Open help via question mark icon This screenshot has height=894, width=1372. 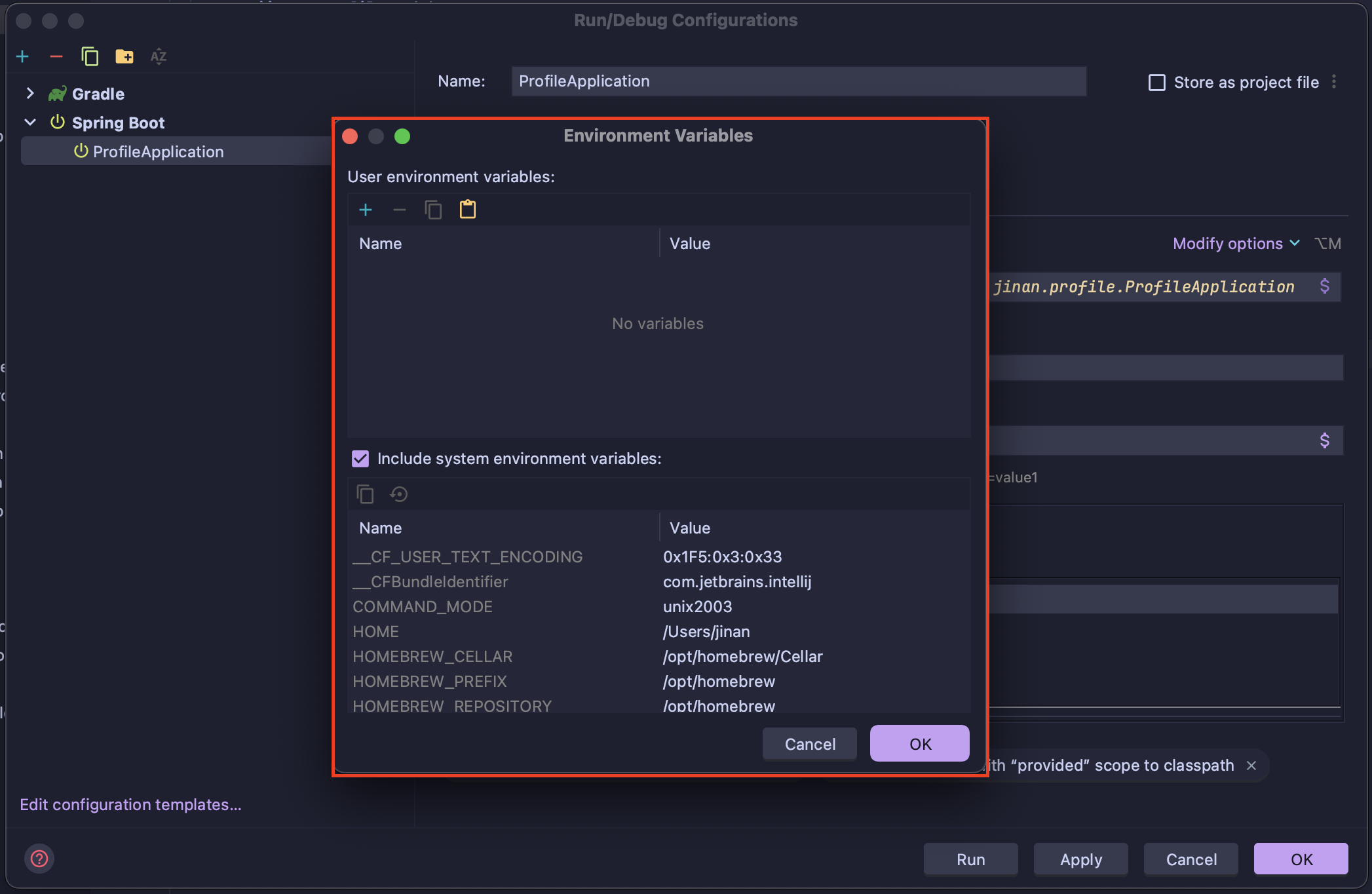39,858
